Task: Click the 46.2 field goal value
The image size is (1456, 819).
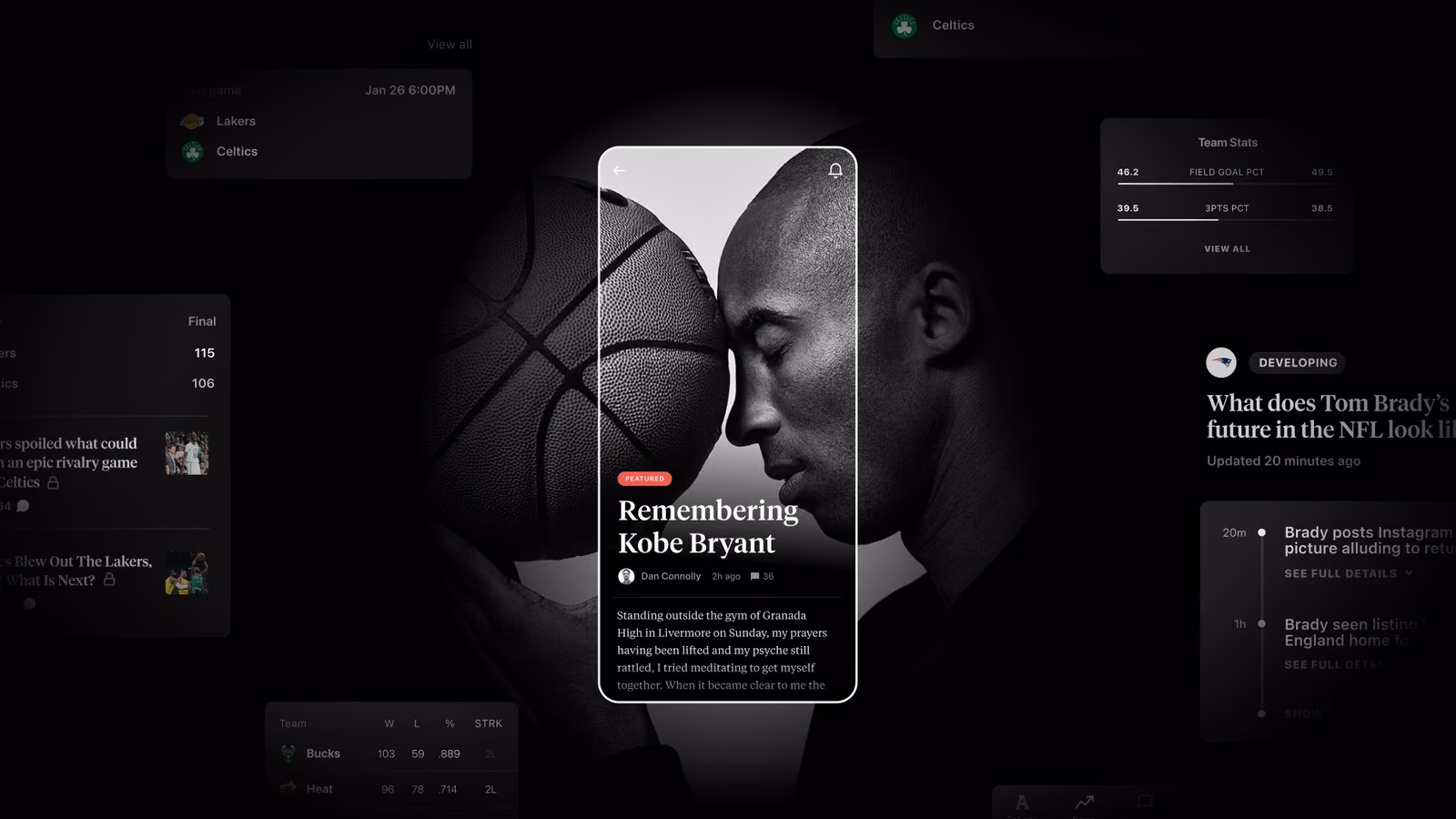Action: click(x=1128, y=172)
